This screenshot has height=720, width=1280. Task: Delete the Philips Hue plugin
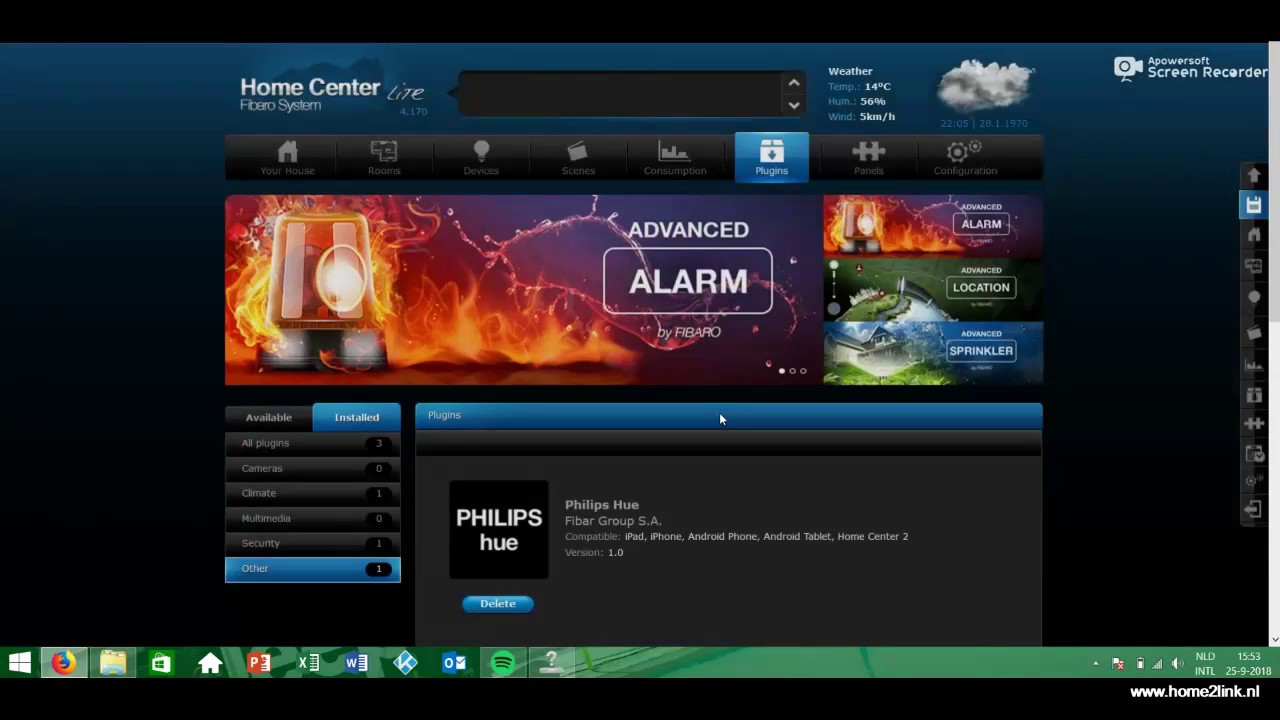(x=498, y=604)
